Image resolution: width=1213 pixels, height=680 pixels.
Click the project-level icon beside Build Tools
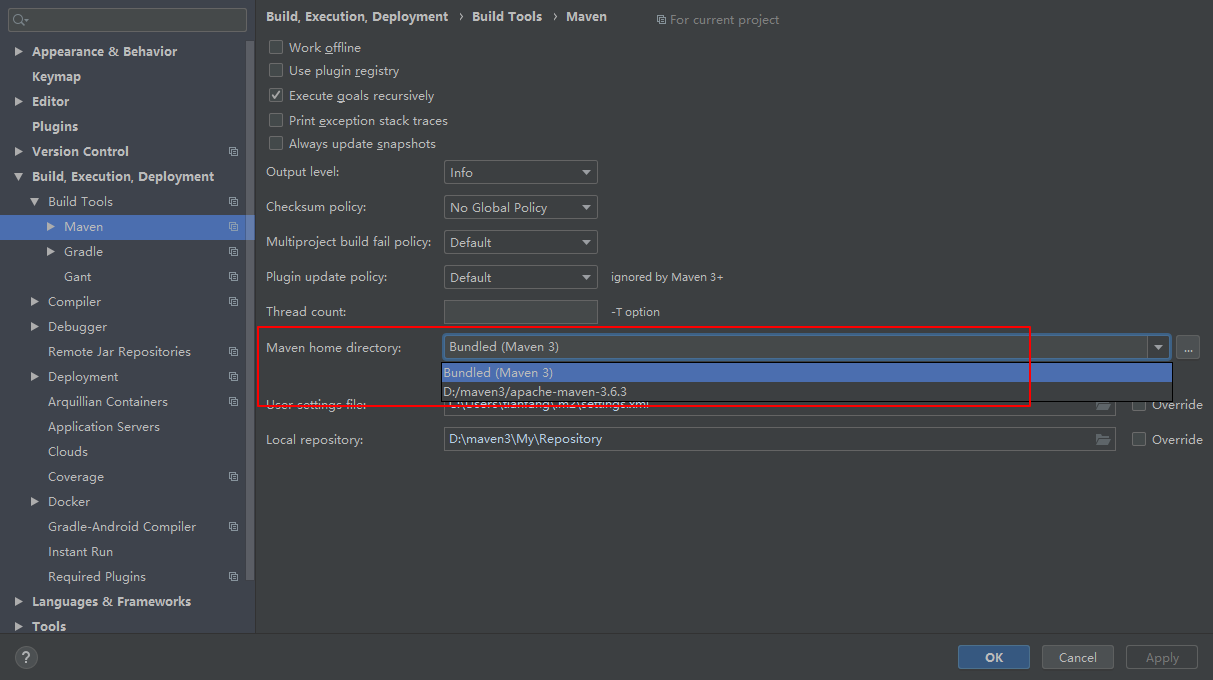[233, 202]
